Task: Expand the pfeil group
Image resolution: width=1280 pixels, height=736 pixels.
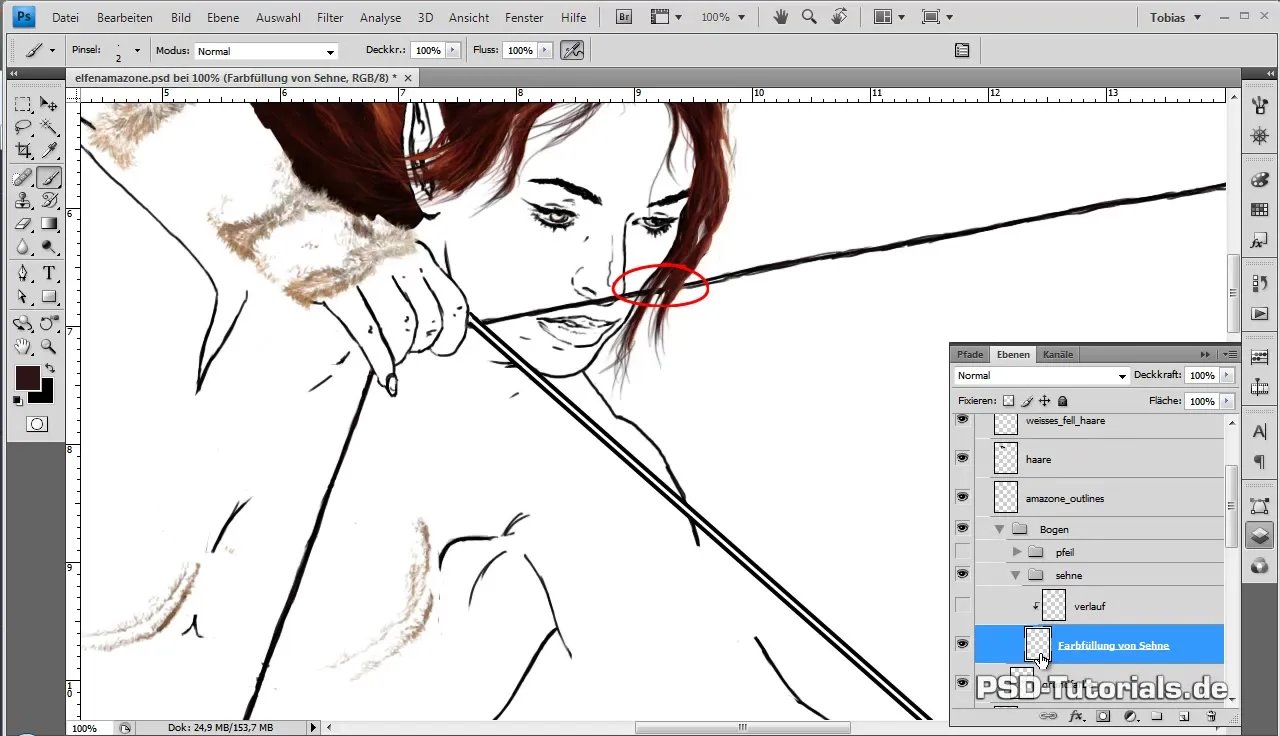Action: pyautogui.click(x=1017, y=552)
